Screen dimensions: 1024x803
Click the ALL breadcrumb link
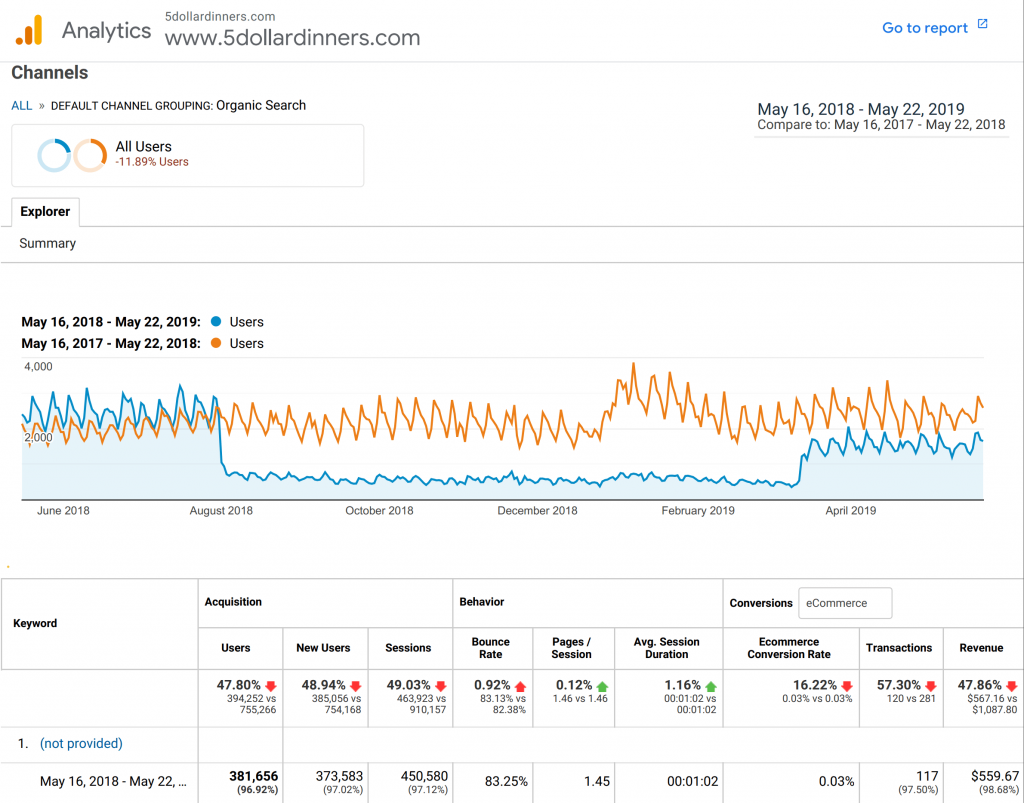tap(22, 106)
